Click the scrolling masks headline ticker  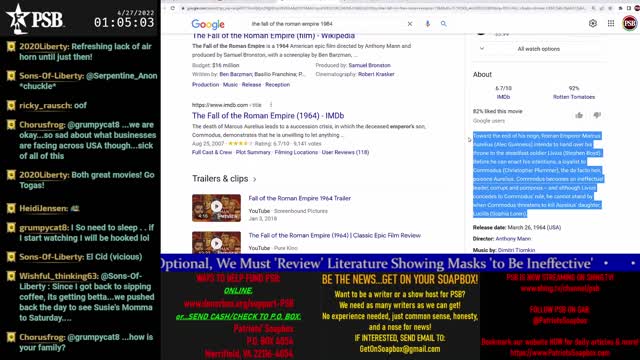click(400, 263)
